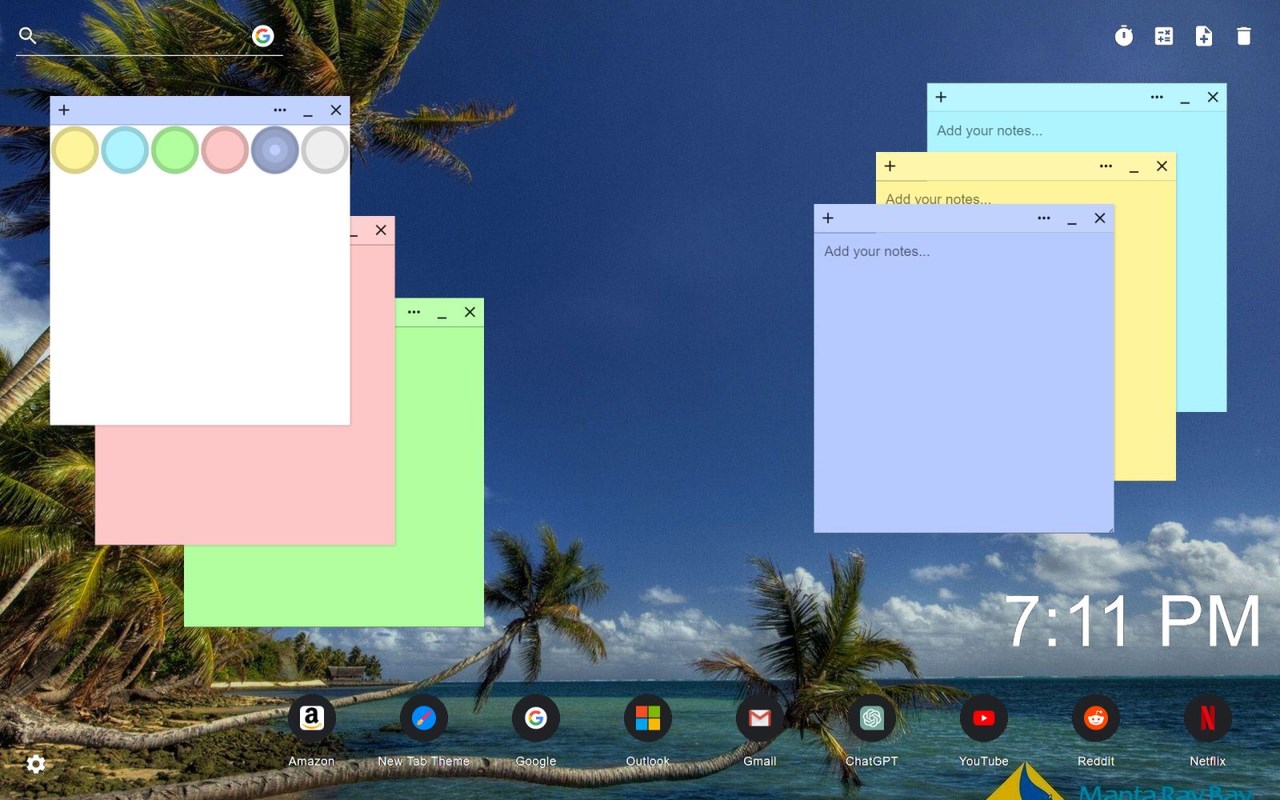
Task: Open the YouTube shortcut
Action: 984,718
